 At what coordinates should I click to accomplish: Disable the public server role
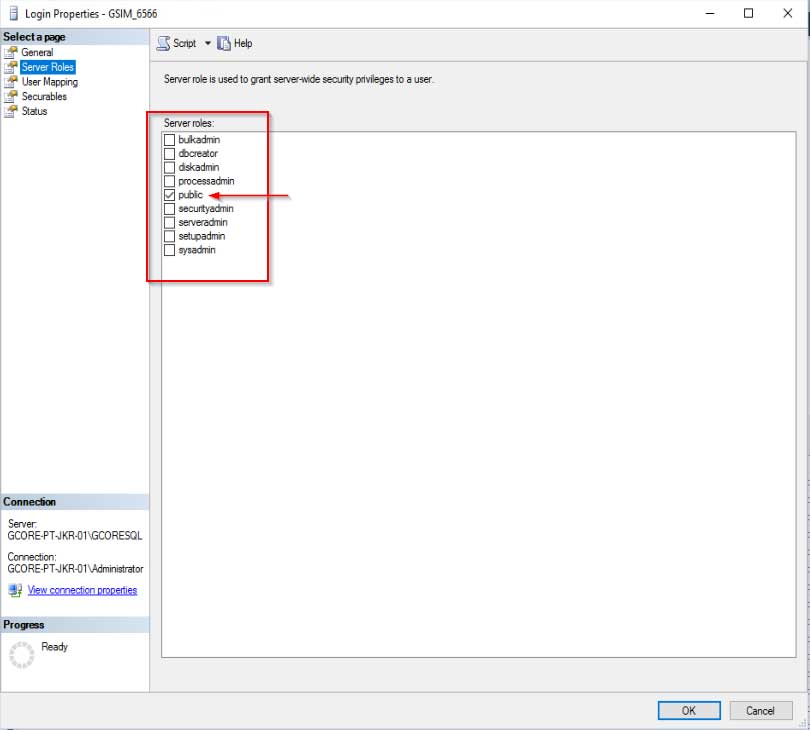169,195
